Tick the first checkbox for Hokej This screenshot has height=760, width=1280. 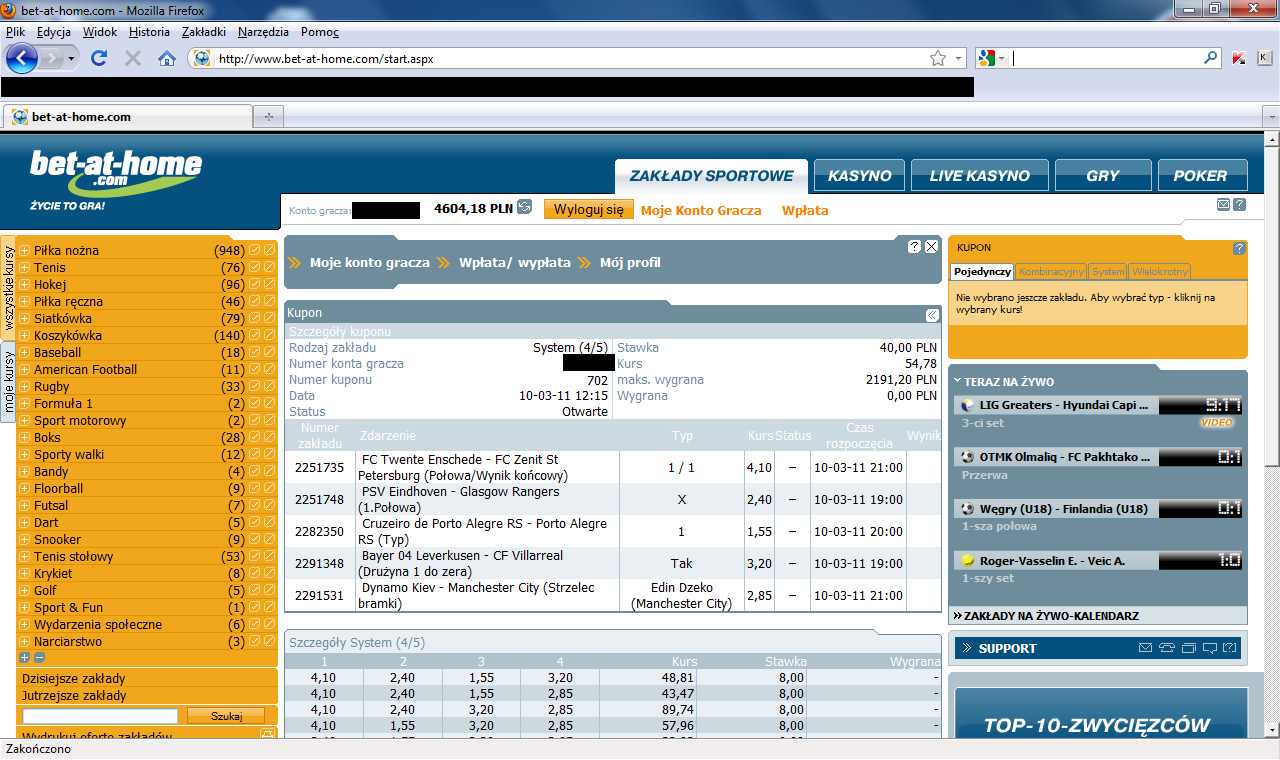pyautogui.click(x=255, y=284)
